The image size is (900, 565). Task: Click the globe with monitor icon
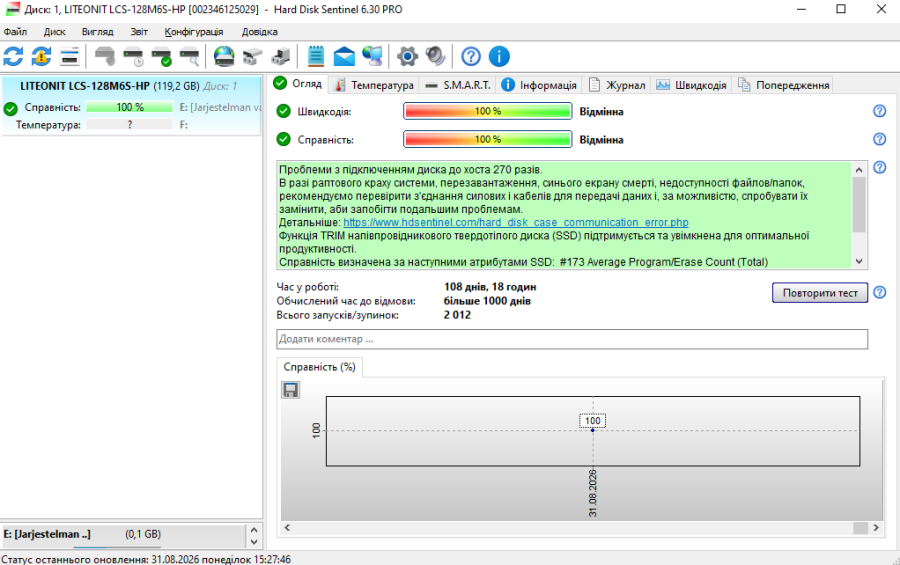click(372, 56)
